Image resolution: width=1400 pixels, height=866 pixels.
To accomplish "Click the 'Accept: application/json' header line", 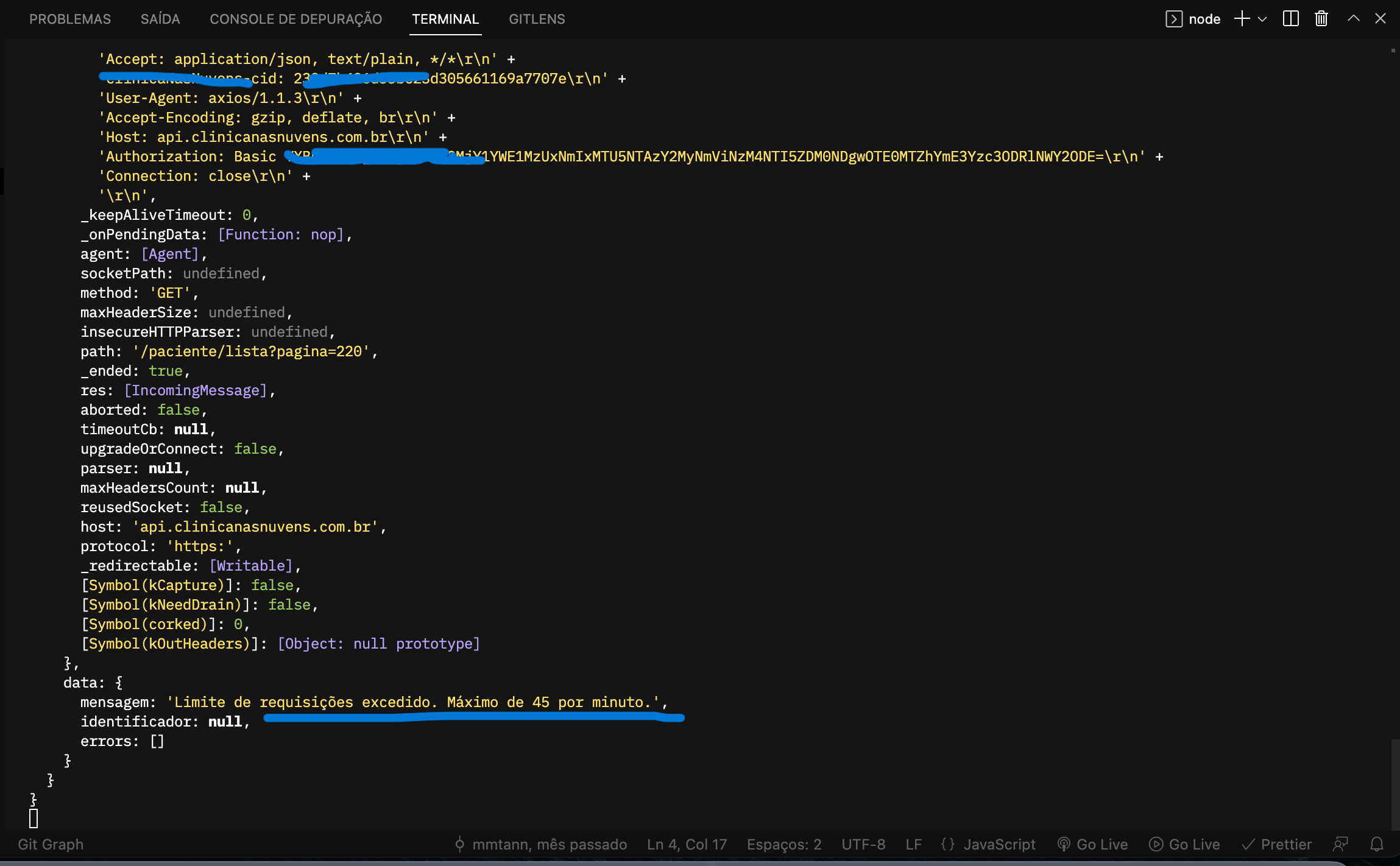I will tap(307, 59).
